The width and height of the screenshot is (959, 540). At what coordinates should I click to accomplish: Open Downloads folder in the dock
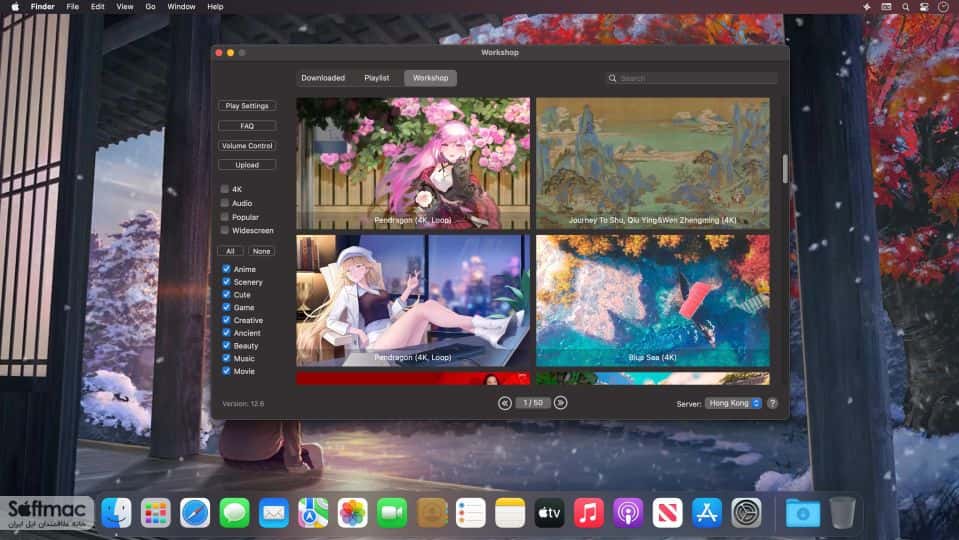pyautogui.click(x=802, y=512)
